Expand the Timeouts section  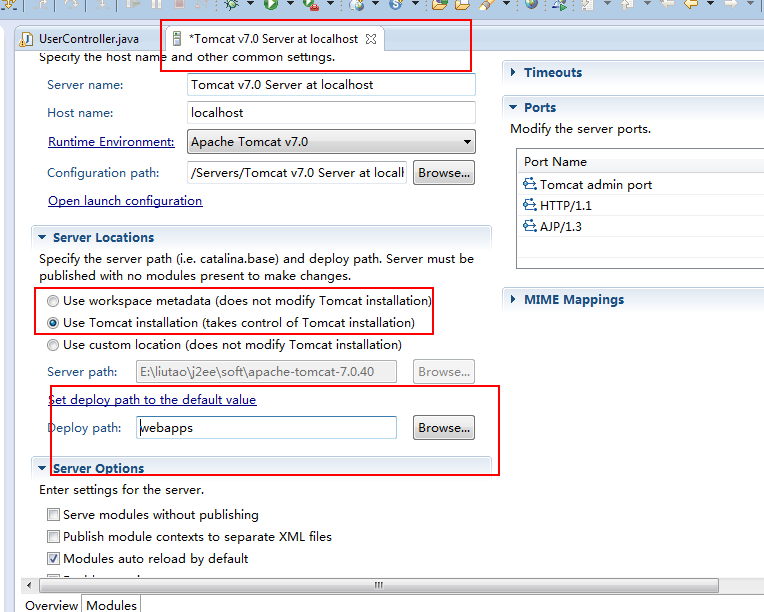513,72
